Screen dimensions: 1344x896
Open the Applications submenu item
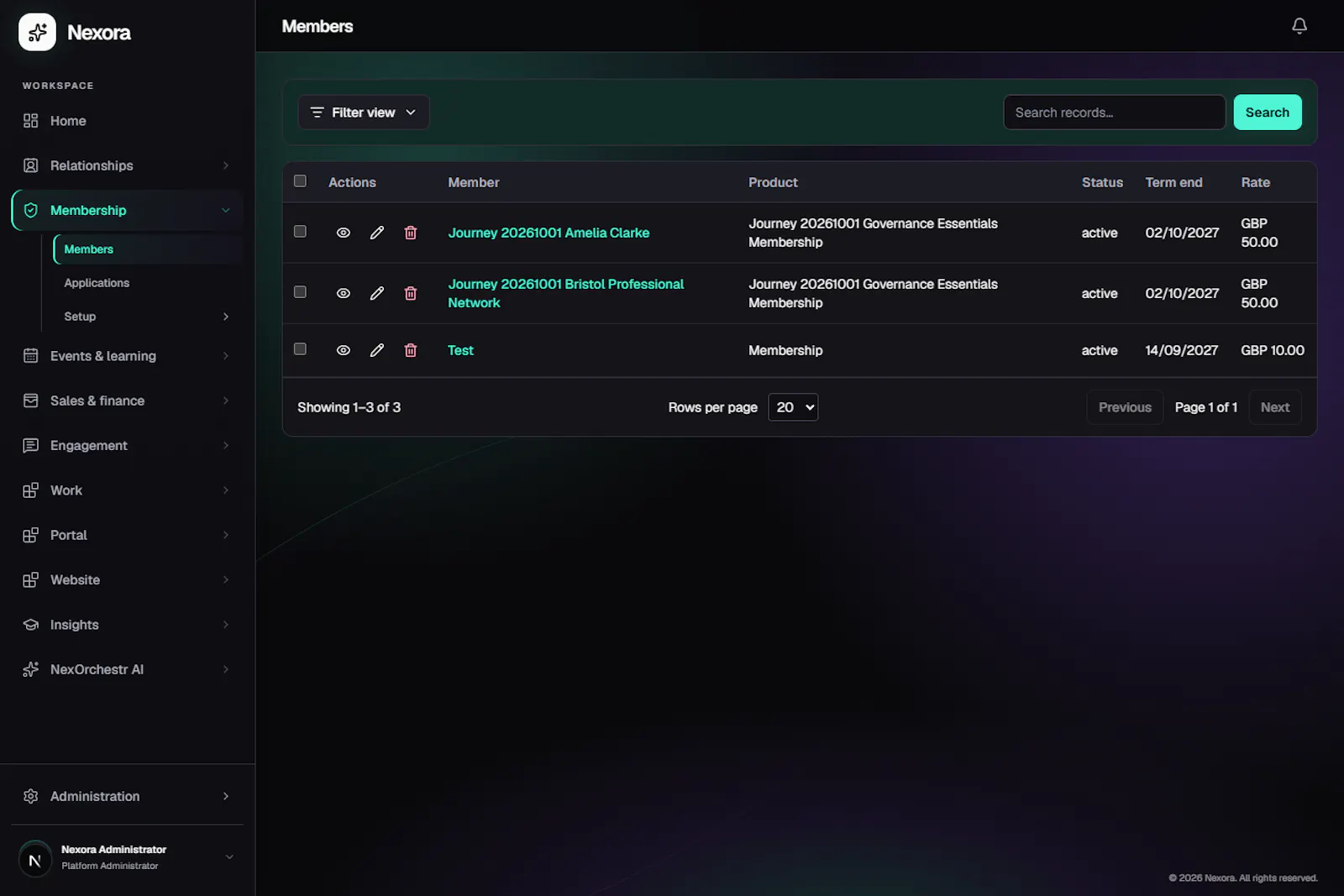click(x=97, y=283)
